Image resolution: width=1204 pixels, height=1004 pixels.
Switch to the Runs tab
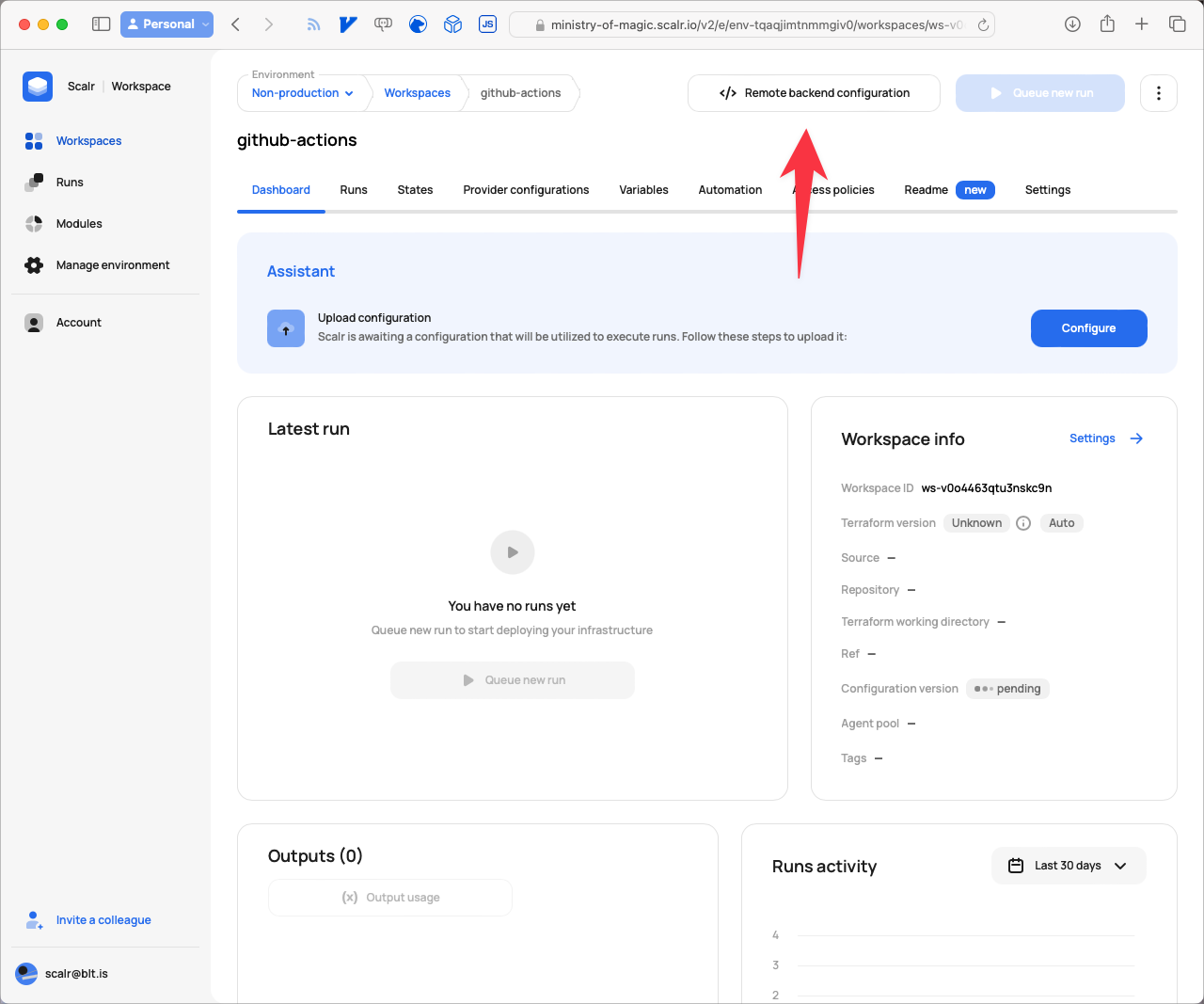click(x=354, y=190)
